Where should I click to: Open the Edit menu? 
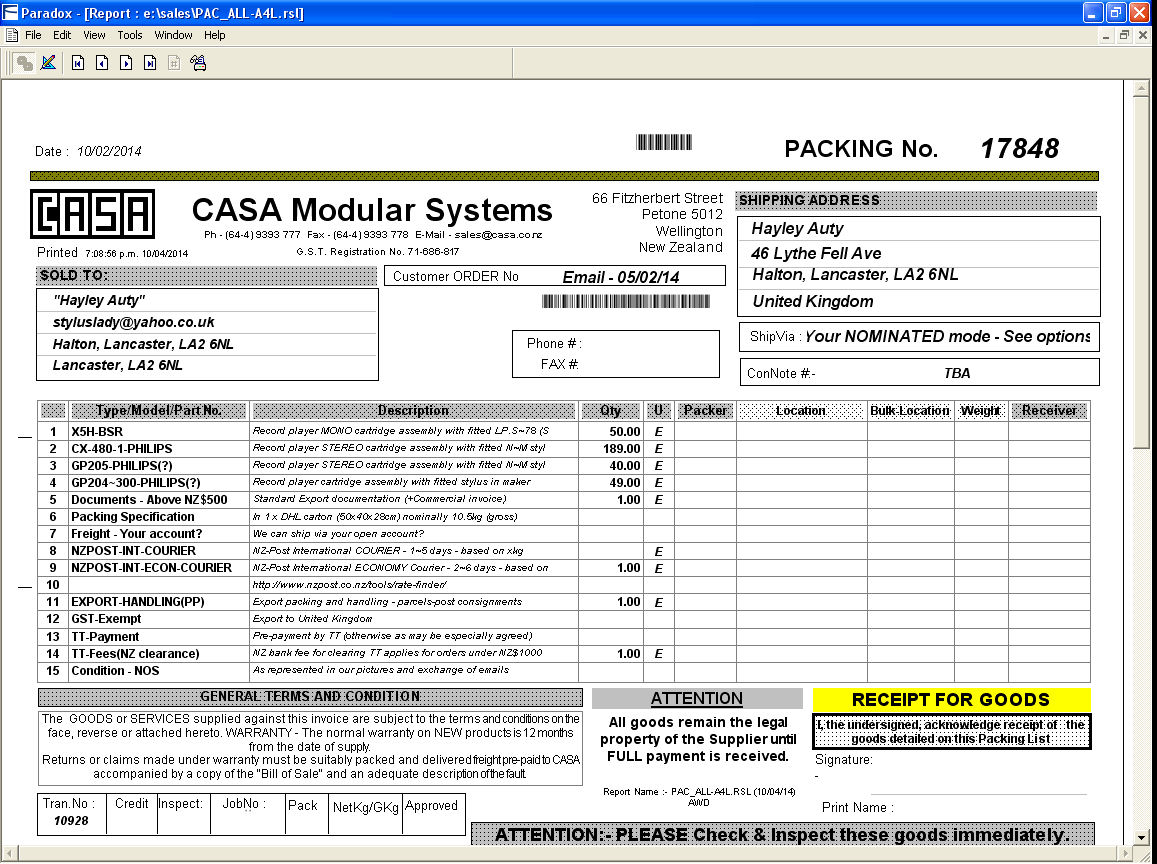(62, 35)
